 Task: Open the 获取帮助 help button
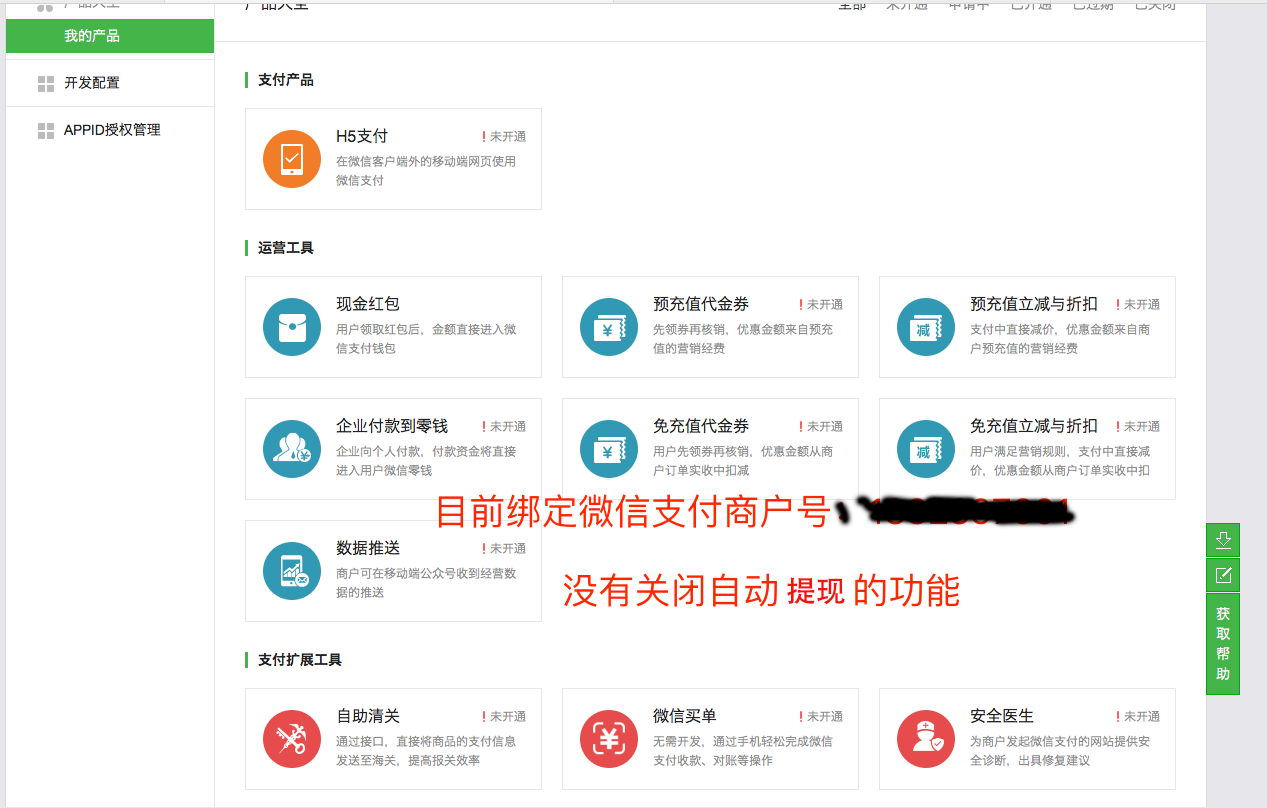pyautogui.click(x=1223, y=644)
